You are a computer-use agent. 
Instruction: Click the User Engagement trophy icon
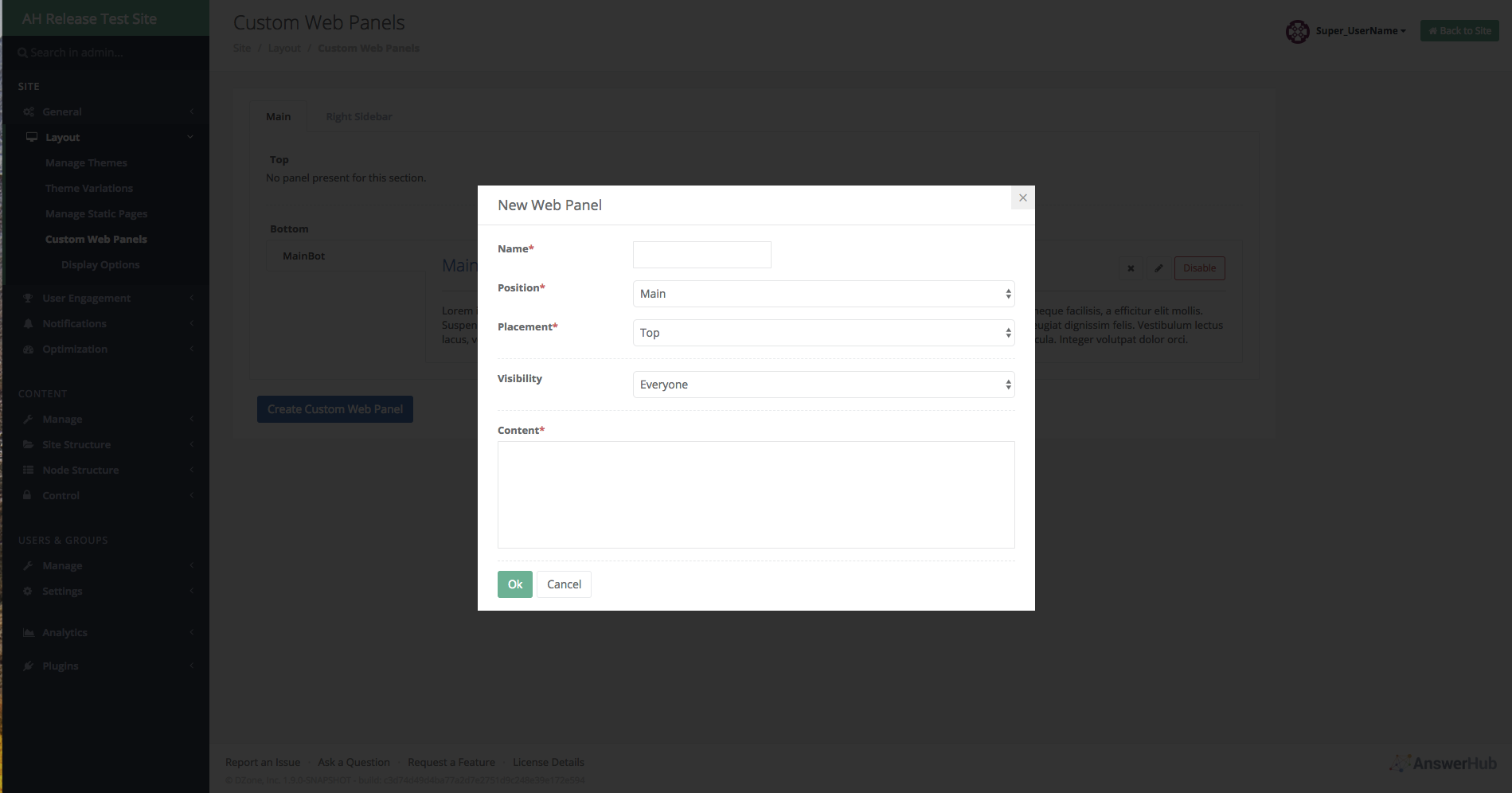point(28,299)
